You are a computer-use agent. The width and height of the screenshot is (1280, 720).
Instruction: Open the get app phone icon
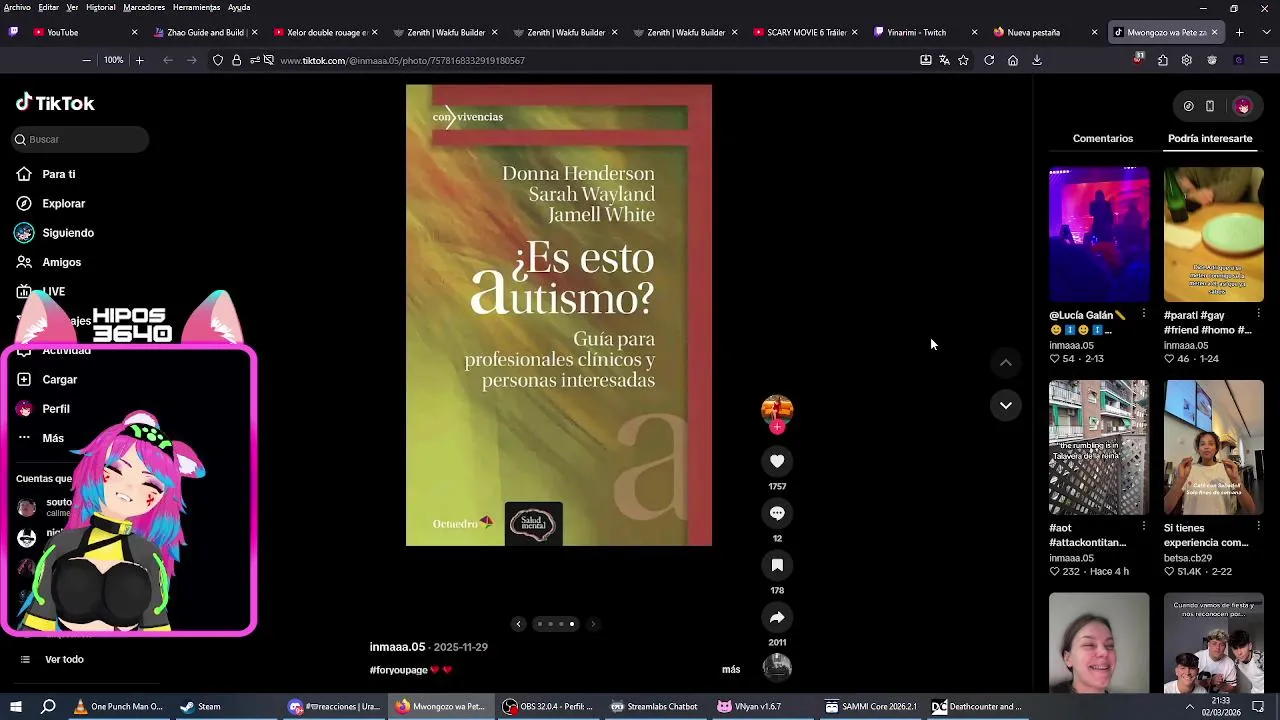coord(1210,106)
